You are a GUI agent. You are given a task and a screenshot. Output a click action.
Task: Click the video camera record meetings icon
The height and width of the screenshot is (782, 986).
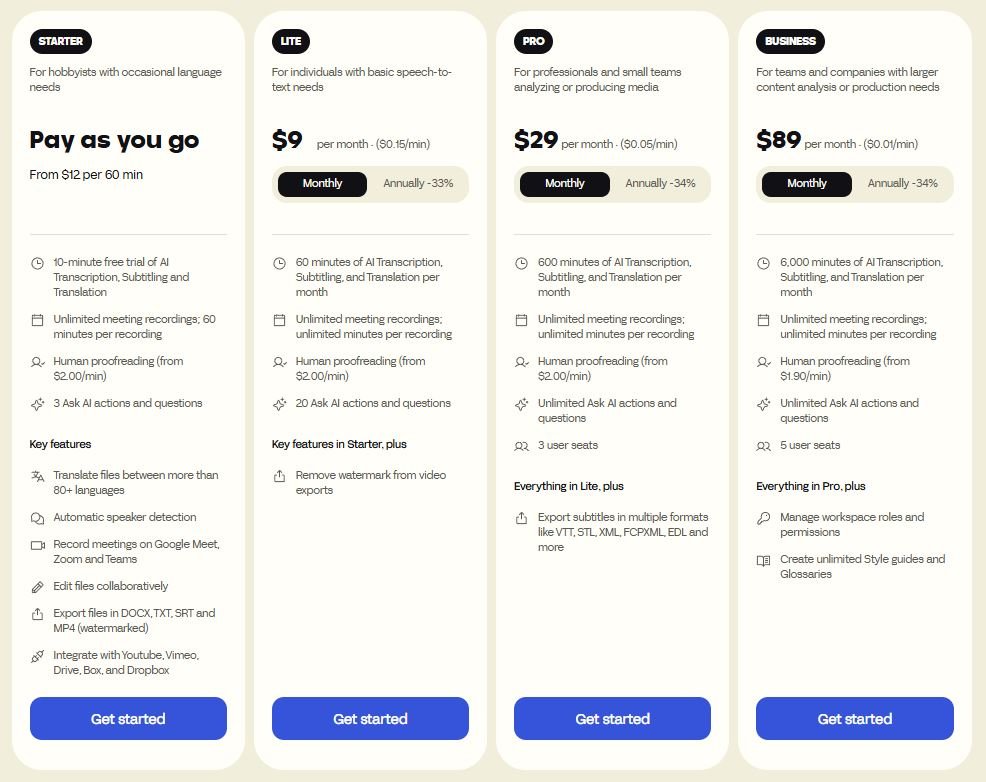[x=38, y=545]
